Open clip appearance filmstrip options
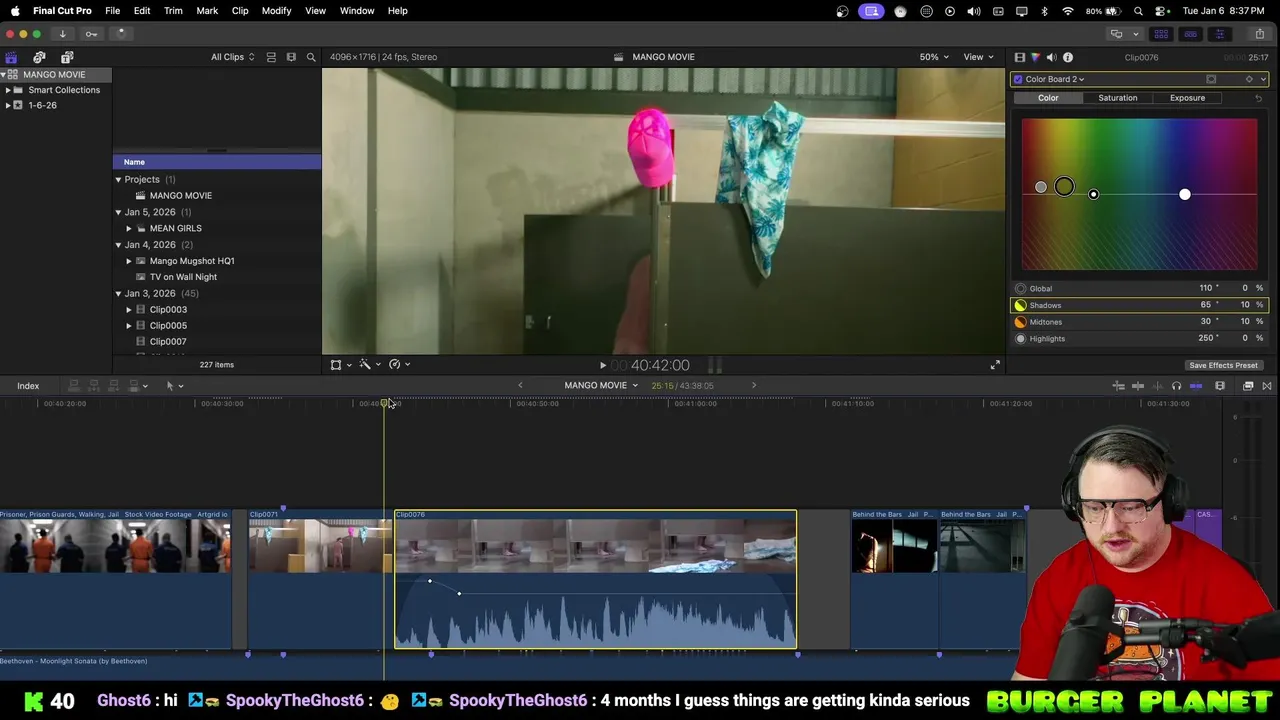Viewport: 1280px width, 720px height. click(291, 57)
